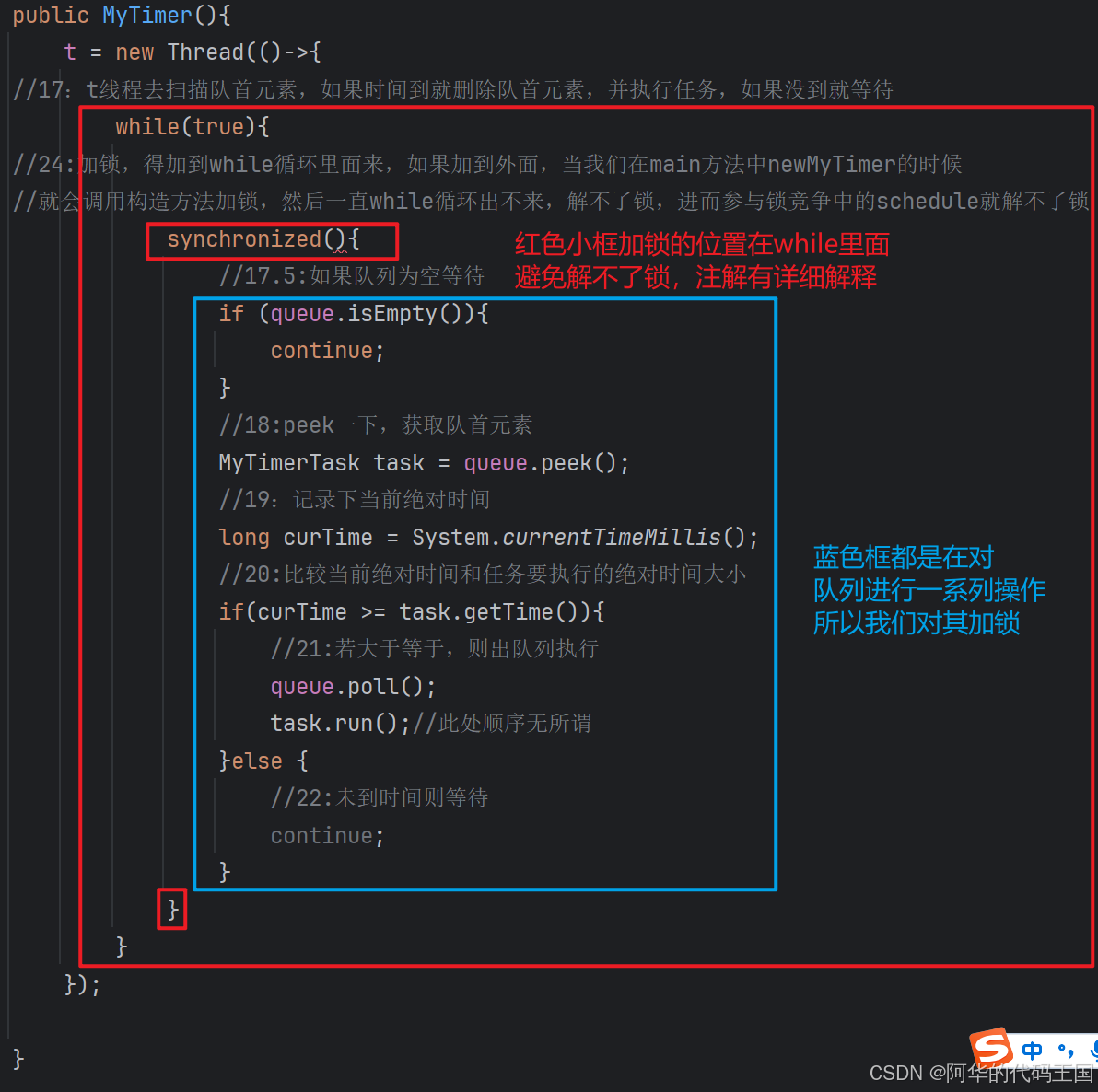This screenshot has height=1092, width=1098.
Task: Click the "long curTime = System.currentTimeMillis();" line
Action: coord(489,538)
